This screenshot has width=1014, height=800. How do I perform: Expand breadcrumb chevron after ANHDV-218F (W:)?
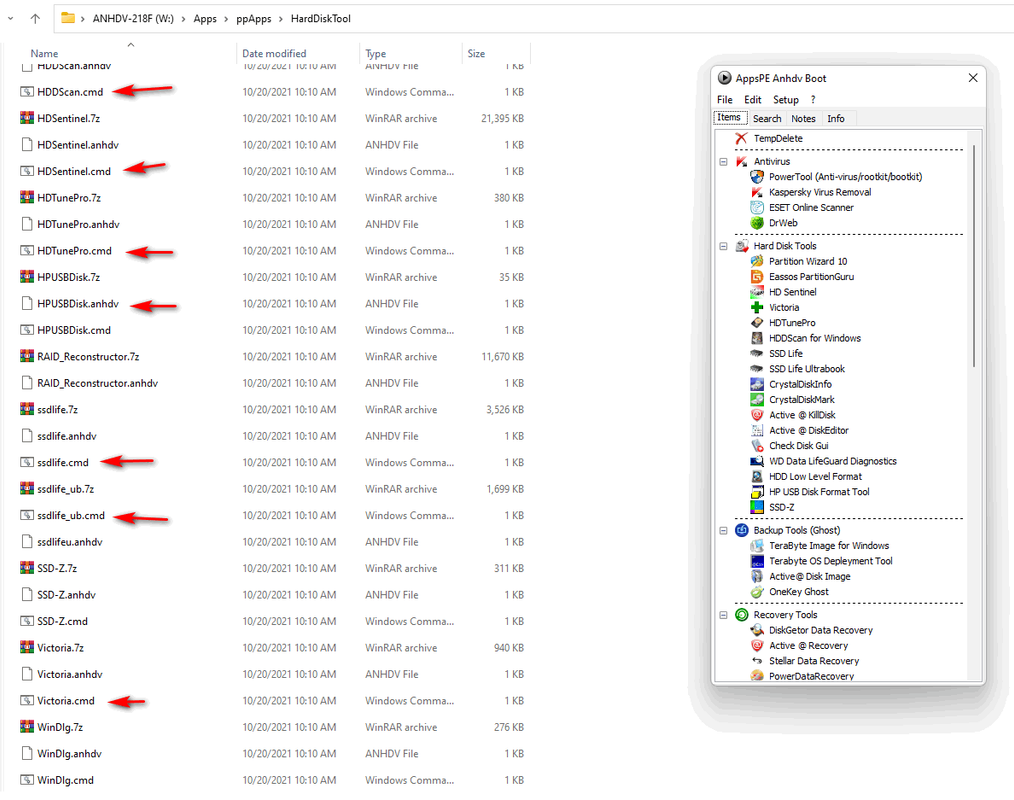[184, 19]
